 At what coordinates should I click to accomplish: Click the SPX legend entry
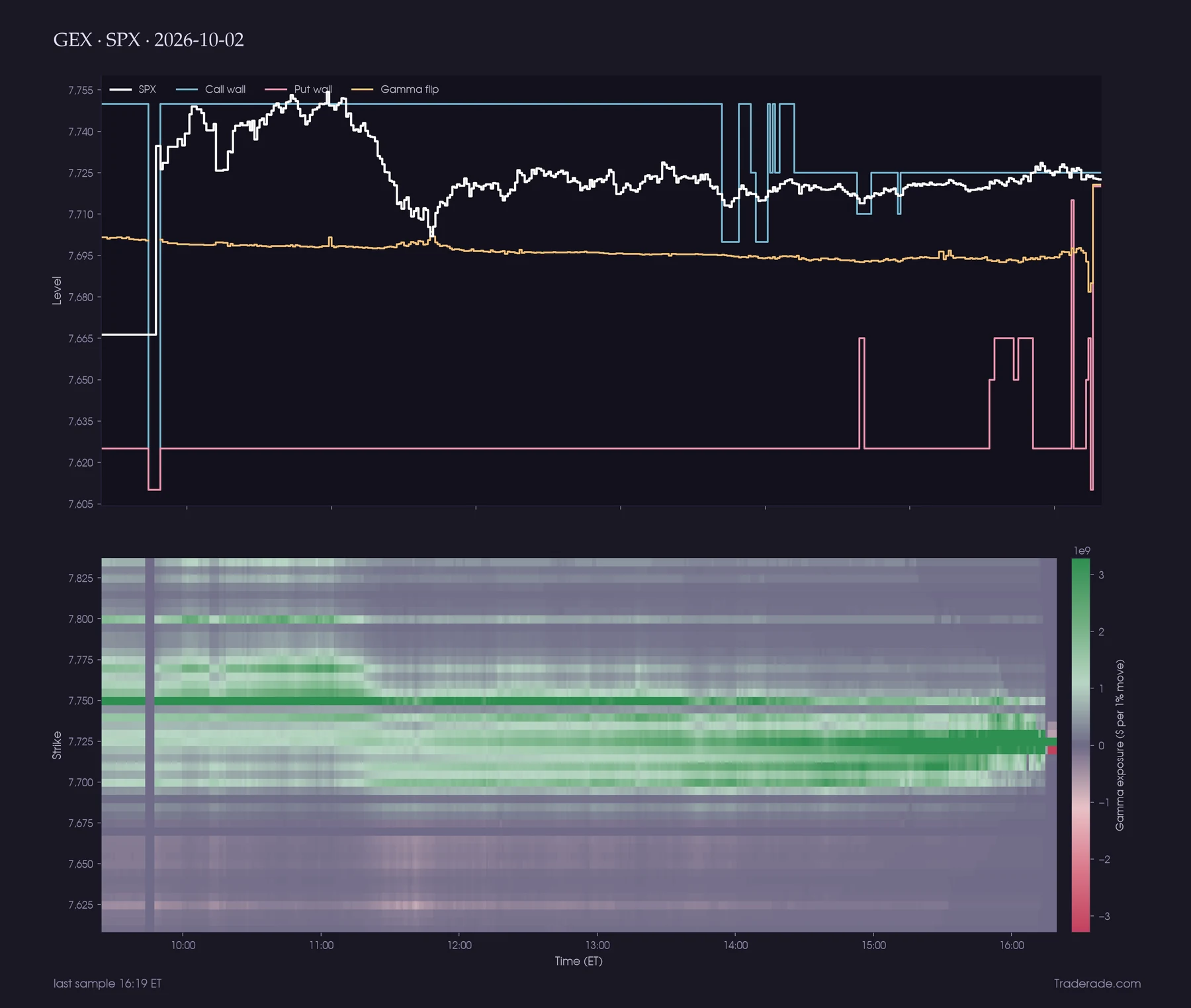[x=133, y=89]
